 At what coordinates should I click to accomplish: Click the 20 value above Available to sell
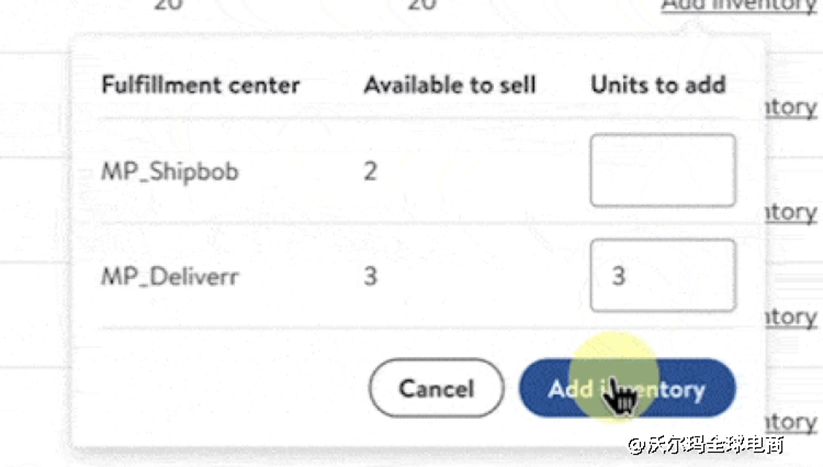[x=422, y=5]
